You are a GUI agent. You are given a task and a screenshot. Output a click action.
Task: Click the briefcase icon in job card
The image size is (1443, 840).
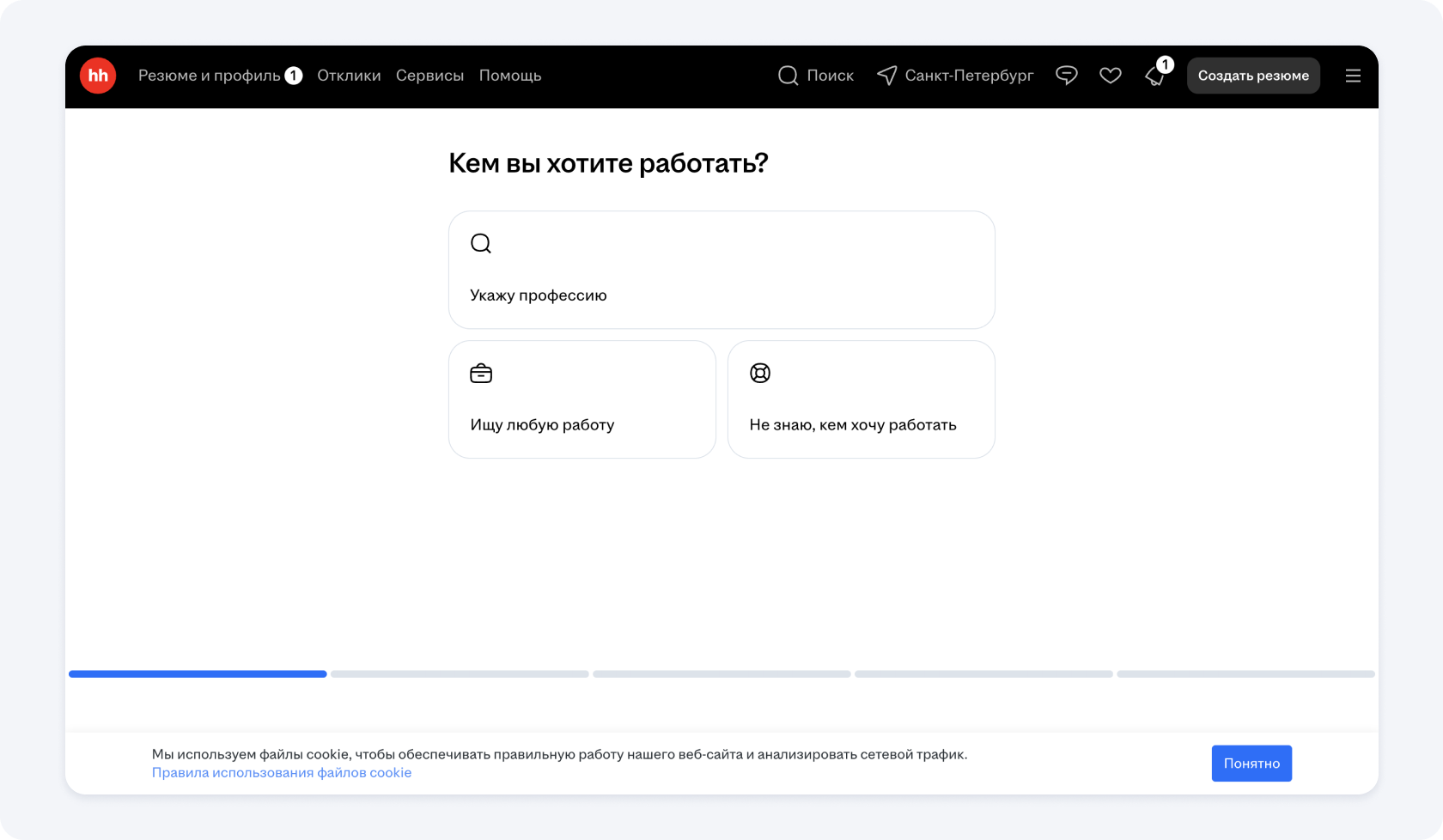[x=481, y=374]
